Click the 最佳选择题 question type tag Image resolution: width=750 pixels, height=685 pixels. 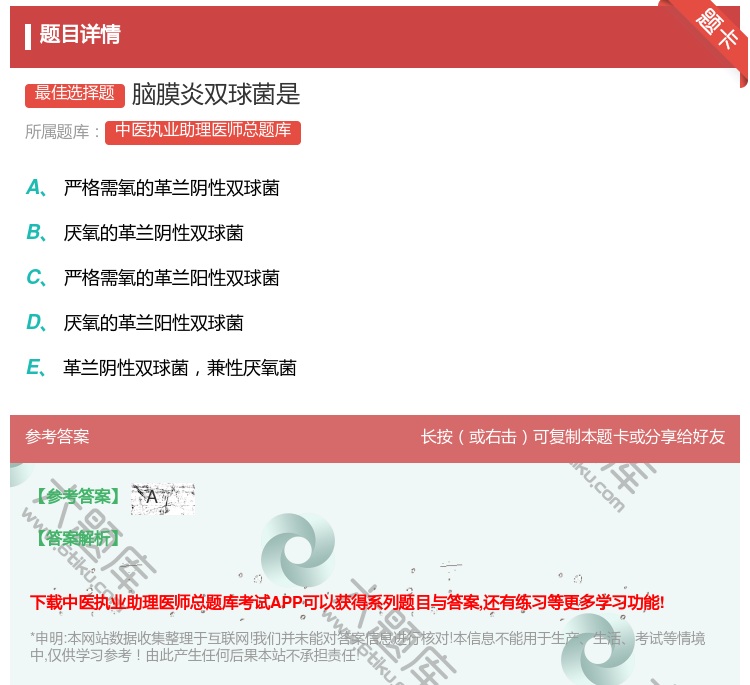coord(75,94)
